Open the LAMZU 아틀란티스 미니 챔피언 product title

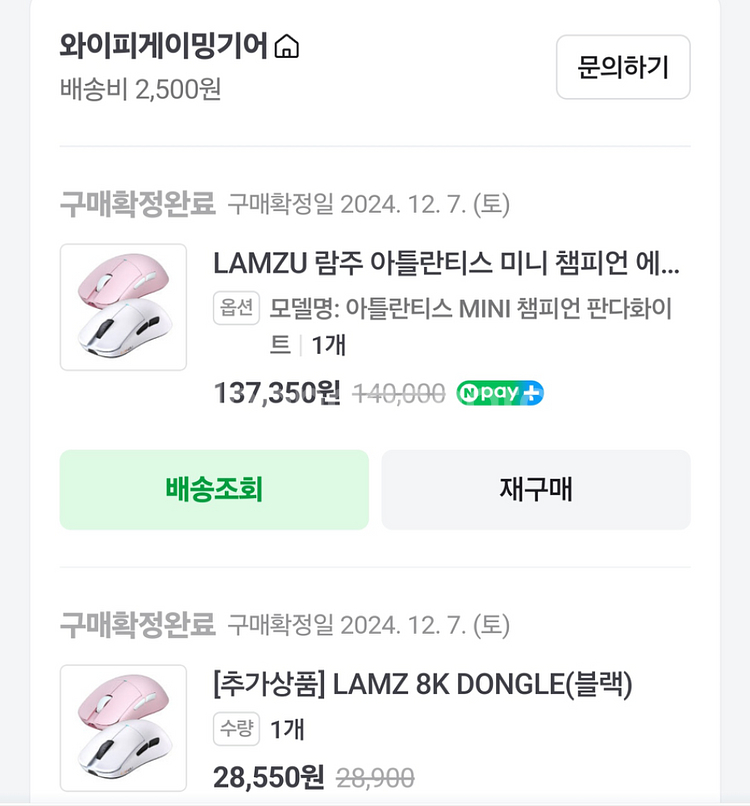(446, 264)
